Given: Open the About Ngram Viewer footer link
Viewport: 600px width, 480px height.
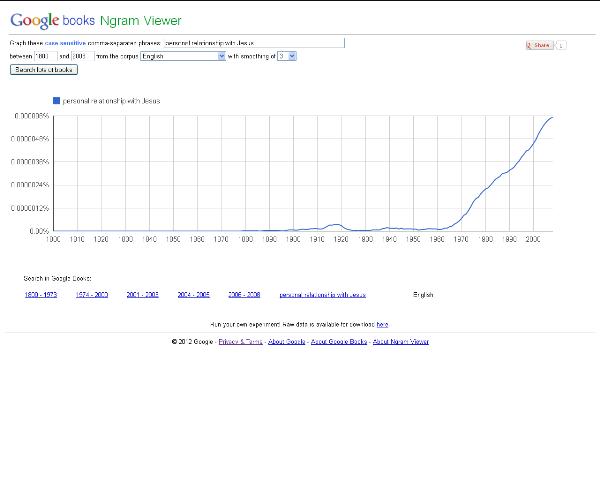Looking at the screenshot, I should tap(400, 342).
